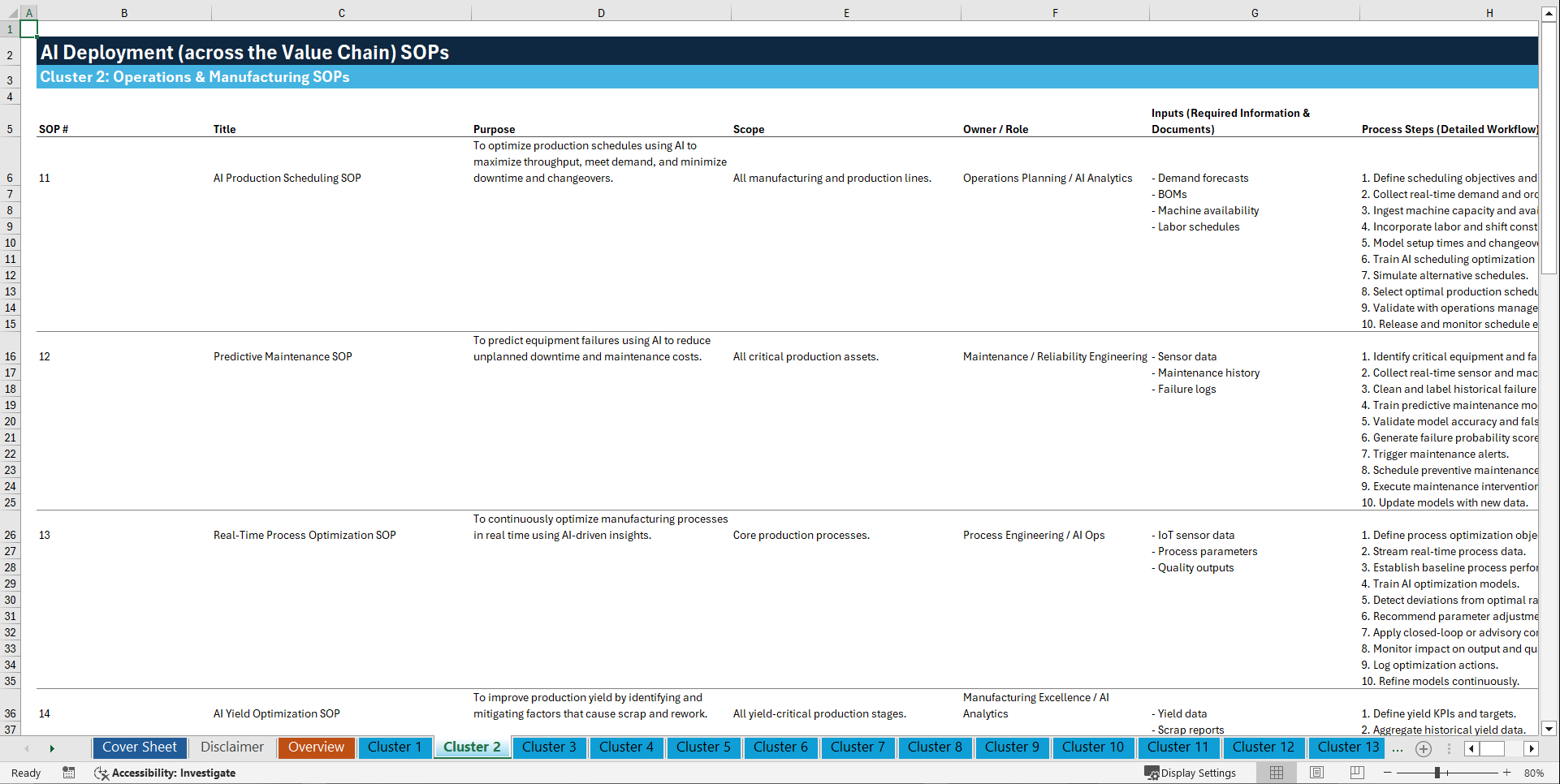The height and width of the screenshot is (784, 1560).
Task: Open the Disclaimer sheet tab
Action: pyautogui.click(x=231, y=747)
